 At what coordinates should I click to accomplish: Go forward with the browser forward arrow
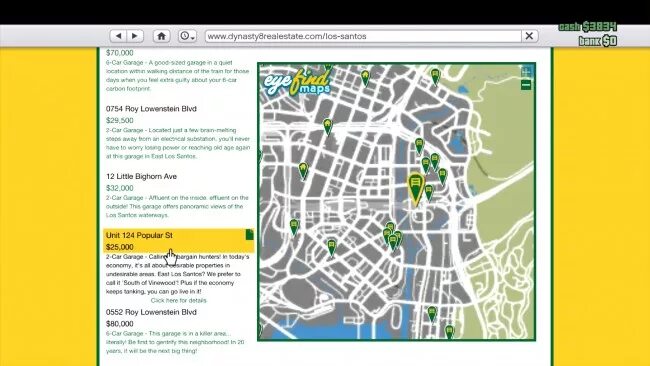click(x=135, y=36)
